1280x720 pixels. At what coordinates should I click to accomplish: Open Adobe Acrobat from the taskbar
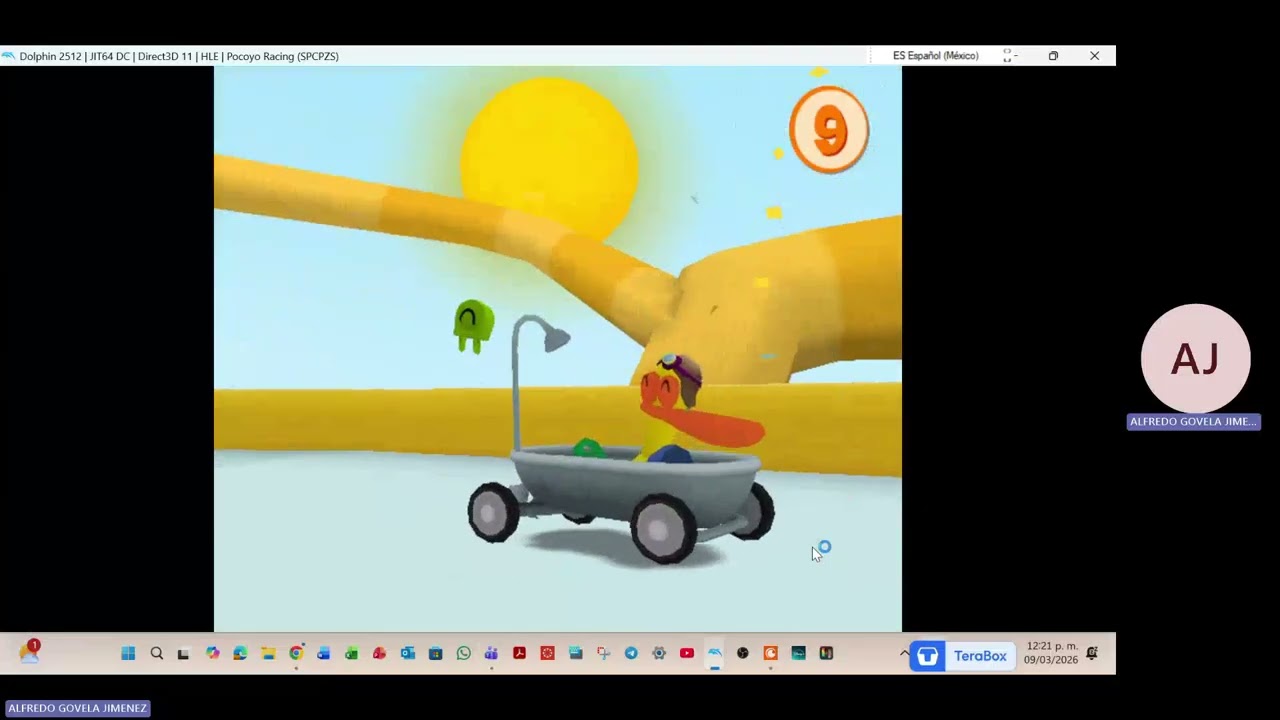519,653
